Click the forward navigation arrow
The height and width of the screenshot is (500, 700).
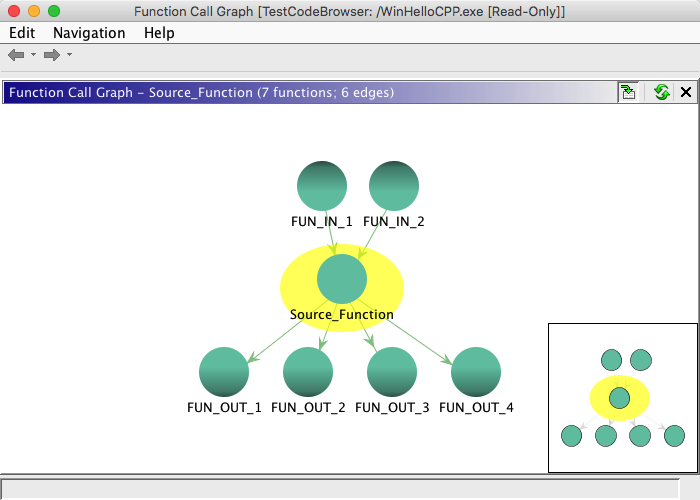point(52,54)
